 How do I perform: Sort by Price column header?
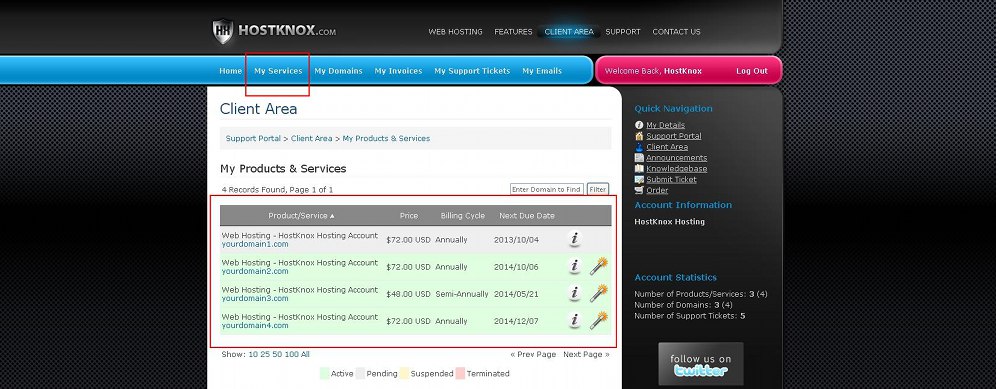409,215
